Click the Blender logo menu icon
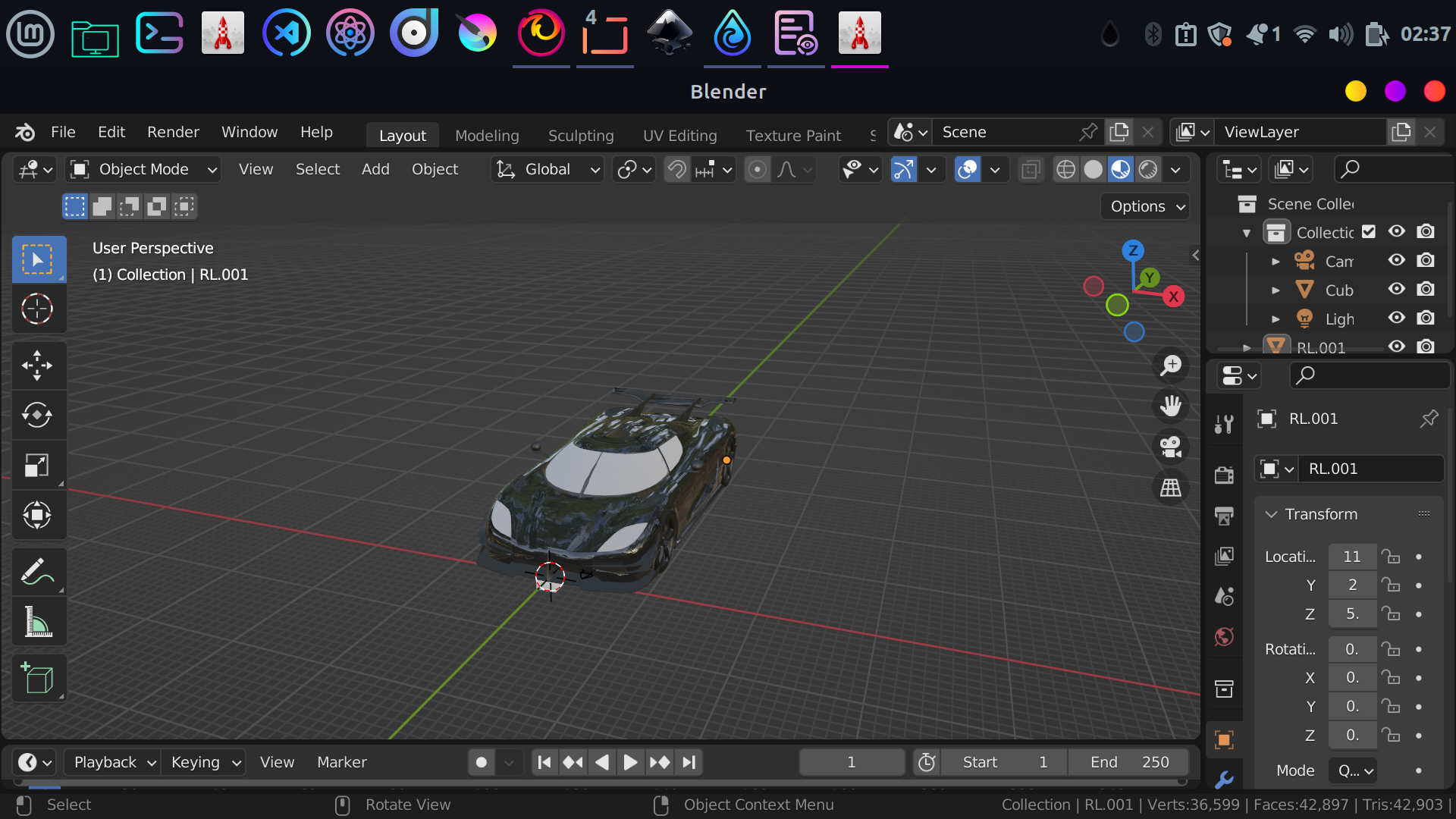 tap(25, 132)
